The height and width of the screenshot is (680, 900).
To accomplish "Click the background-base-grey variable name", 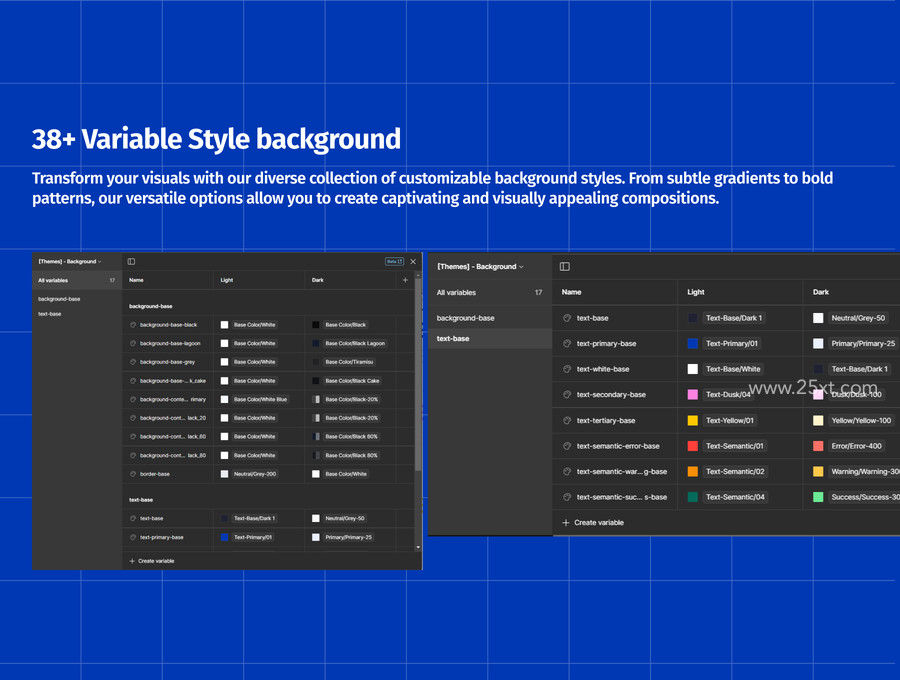I will [x=167, y=362].
